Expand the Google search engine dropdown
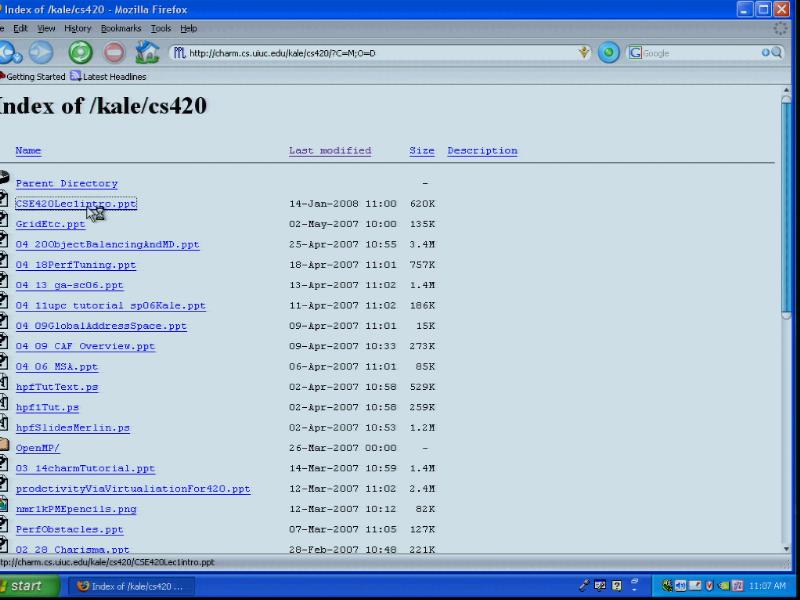 click(635, 53)
